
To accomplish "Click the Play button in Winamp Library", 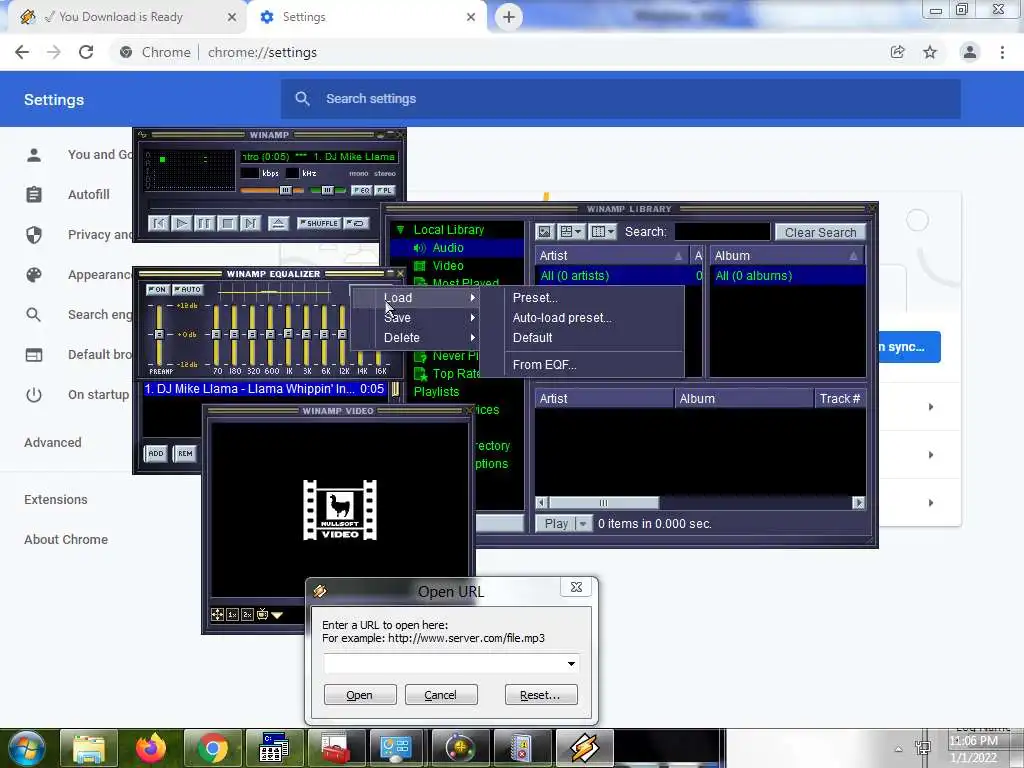I will coord(556,524).
